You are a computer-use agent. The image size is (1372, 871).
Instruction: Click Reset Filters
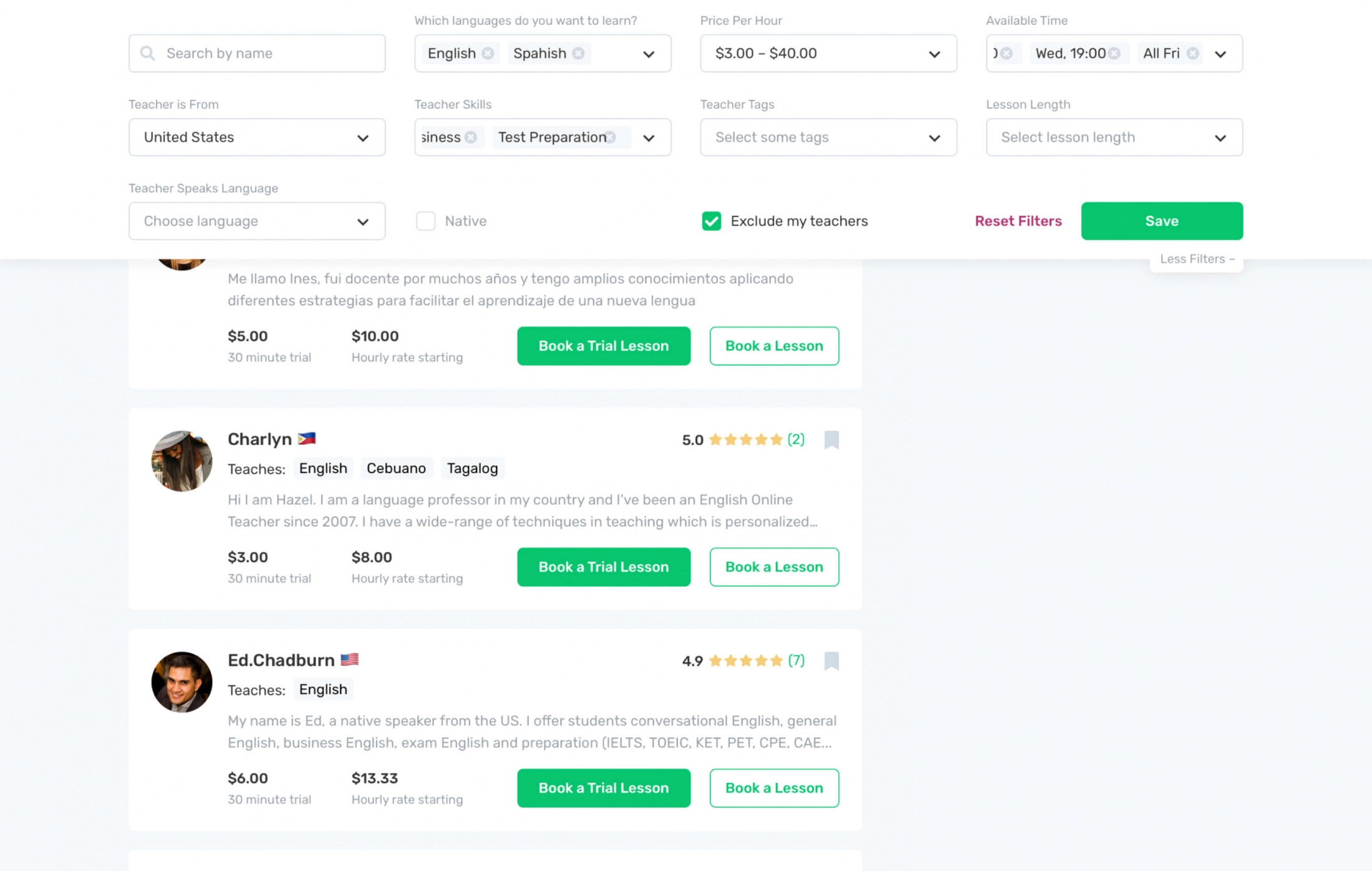(x=1018, y=221)
